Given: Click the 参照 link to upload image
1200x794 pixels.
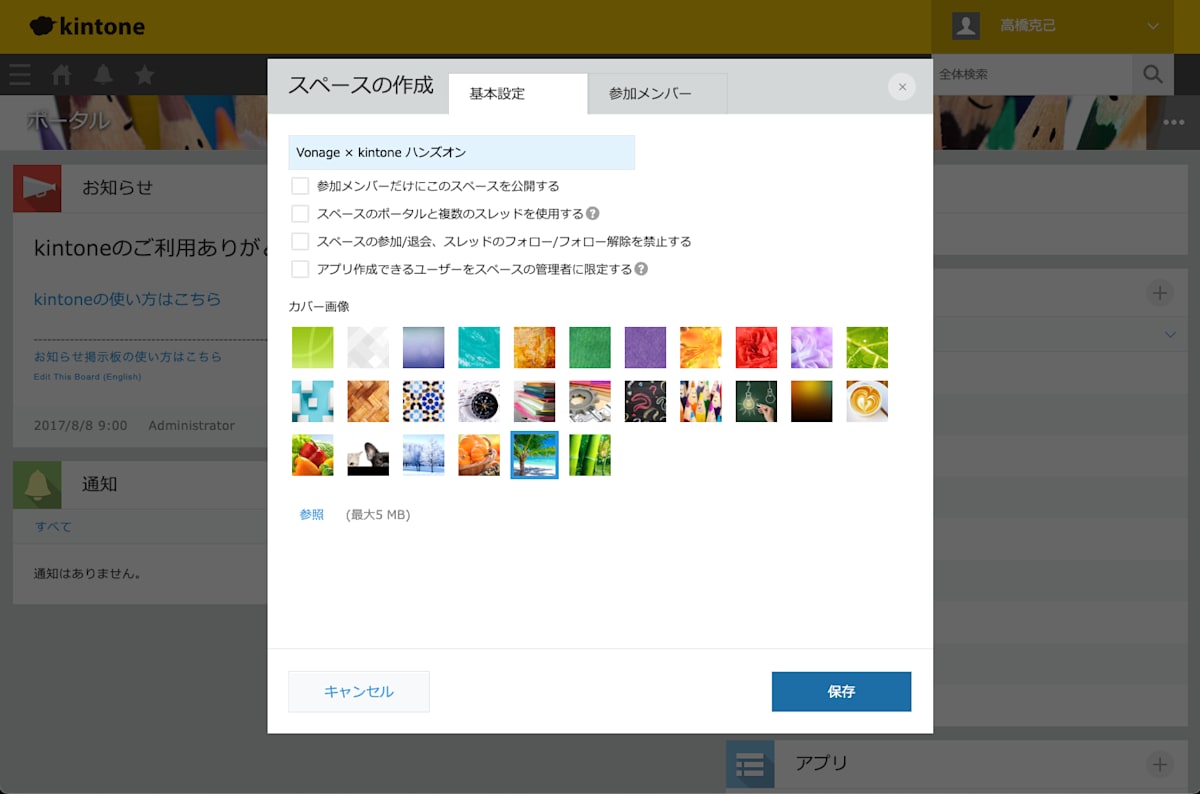Looking at the screenshot, I should point(312,515).
